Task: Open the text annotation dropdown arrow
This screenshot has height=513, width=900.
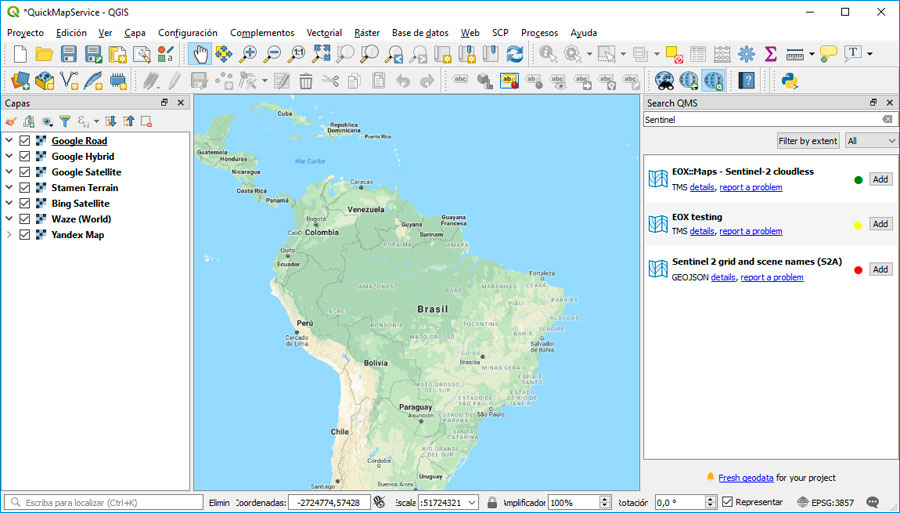Action: 870,55
